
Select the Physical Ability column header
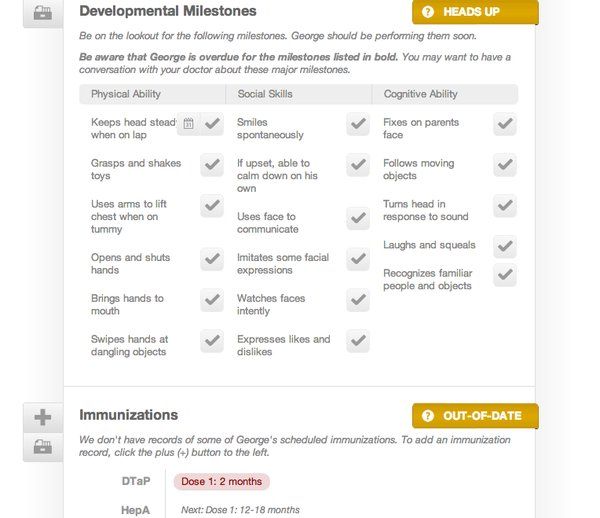click(152, 94)
